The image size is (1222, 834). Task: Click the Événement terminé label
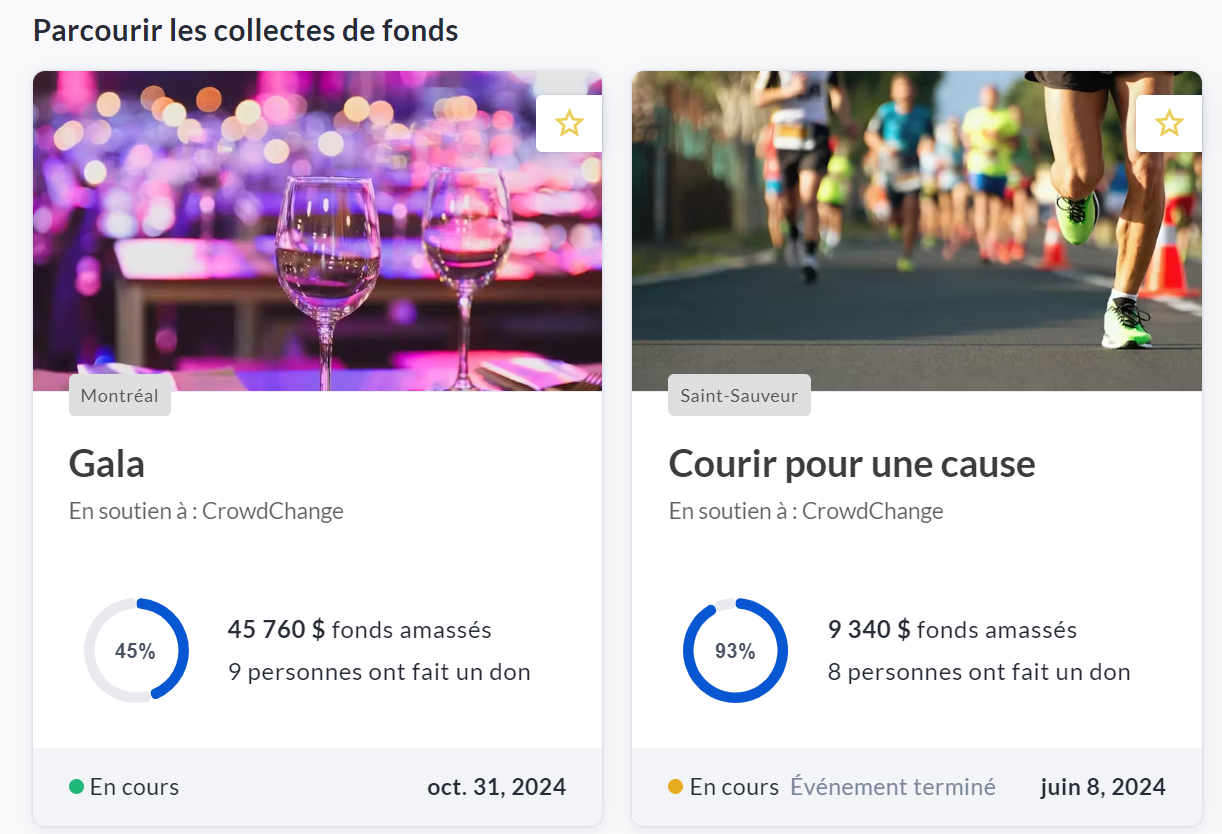pyautogui.click(x=893, y=787)
